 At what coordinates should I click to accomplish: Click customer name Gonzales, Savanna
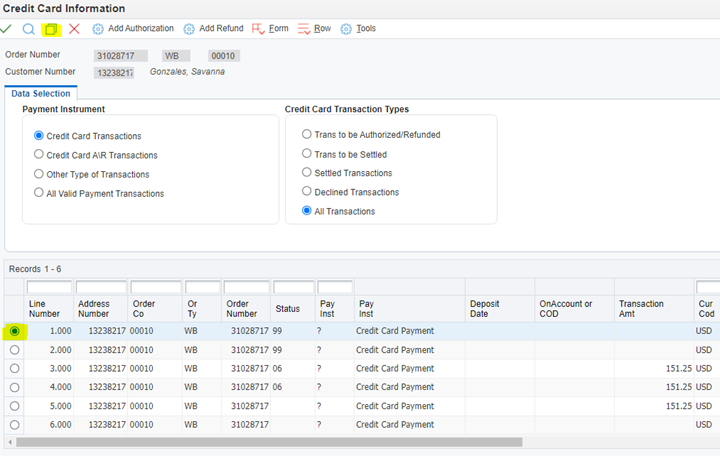point(187,72)
